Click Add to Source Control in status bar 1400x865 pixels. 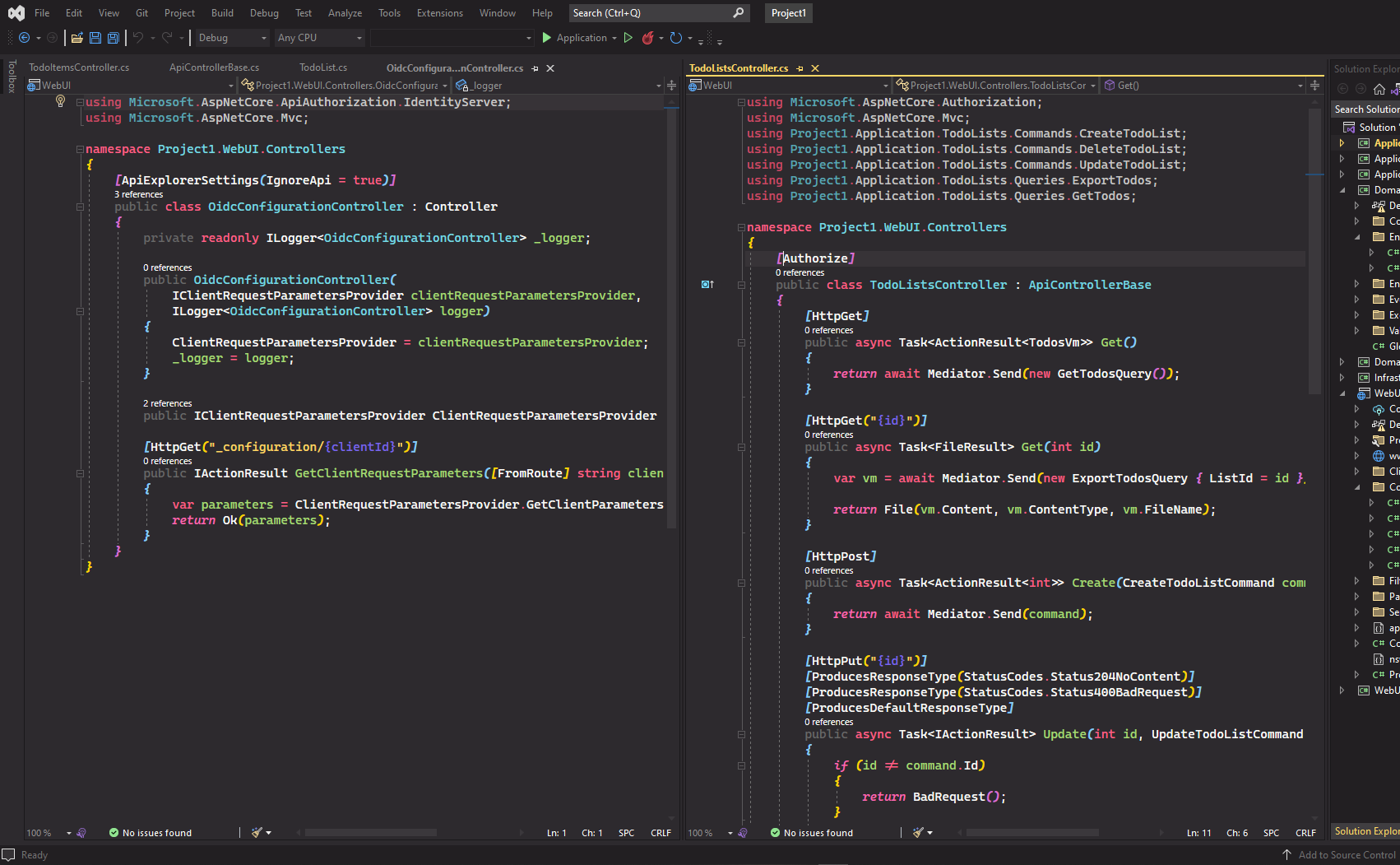[1347, 855]
